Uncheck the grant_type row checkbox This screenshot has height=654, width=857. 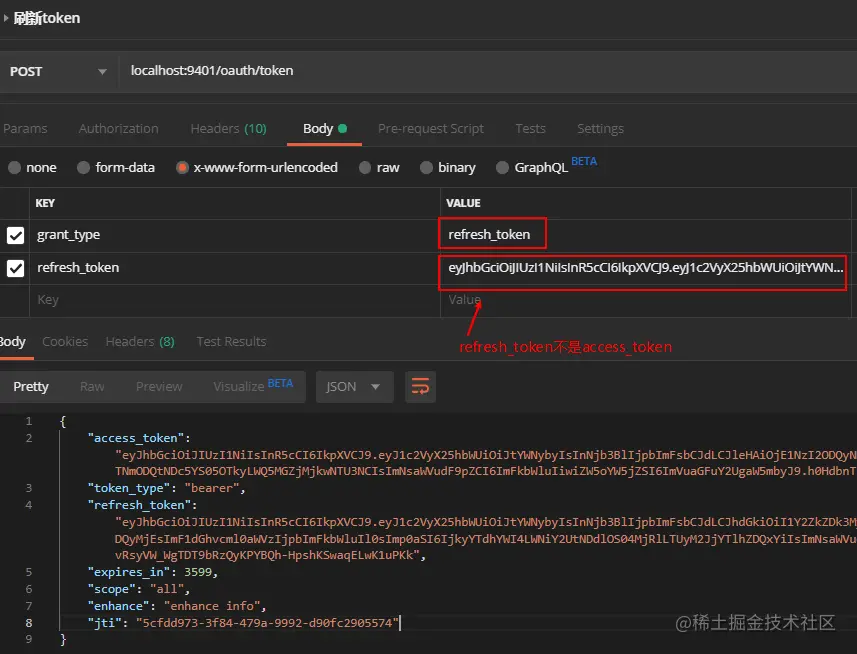pos(15,235)
